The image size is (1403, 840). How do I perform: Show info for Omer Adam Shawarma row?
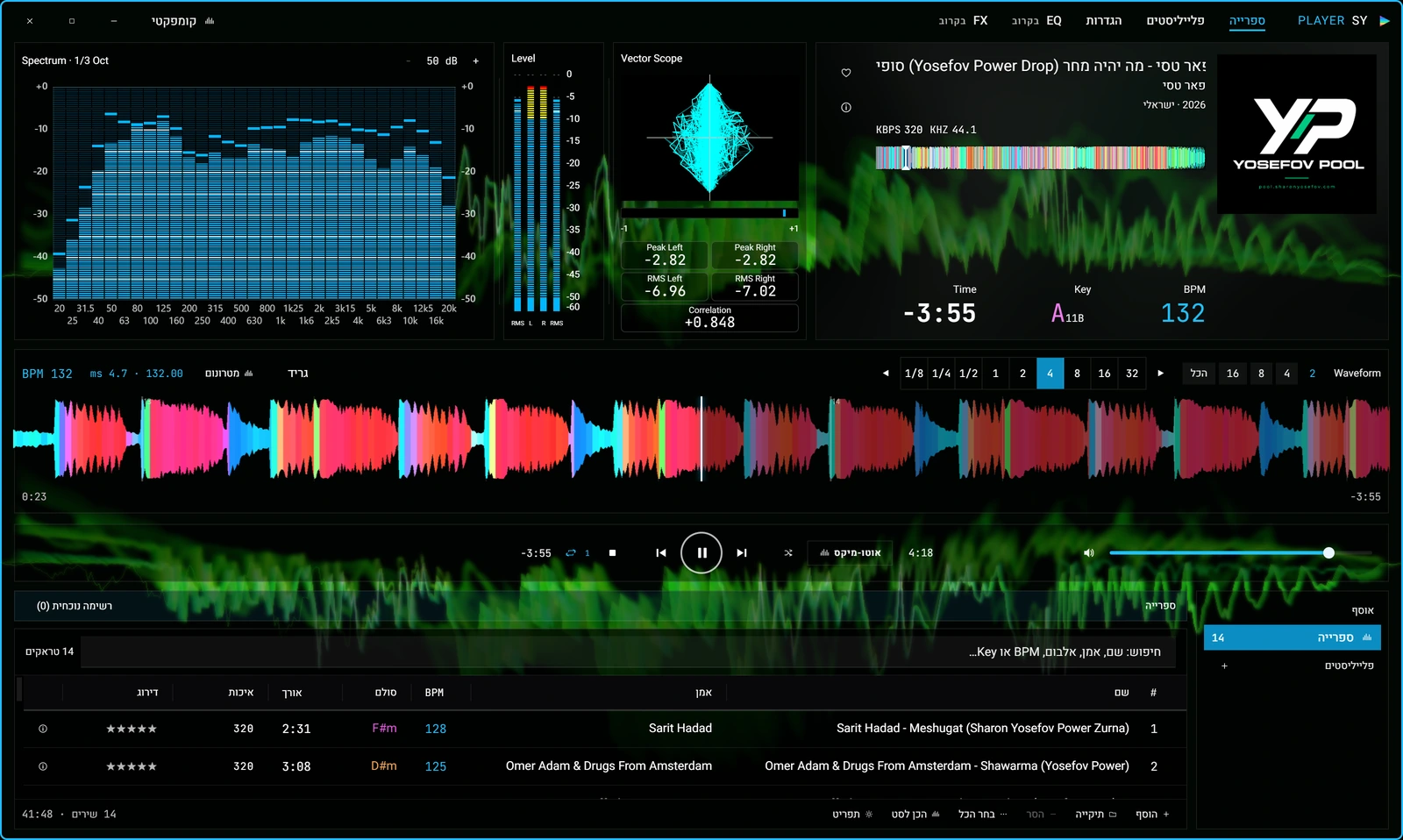pos(43,766)
